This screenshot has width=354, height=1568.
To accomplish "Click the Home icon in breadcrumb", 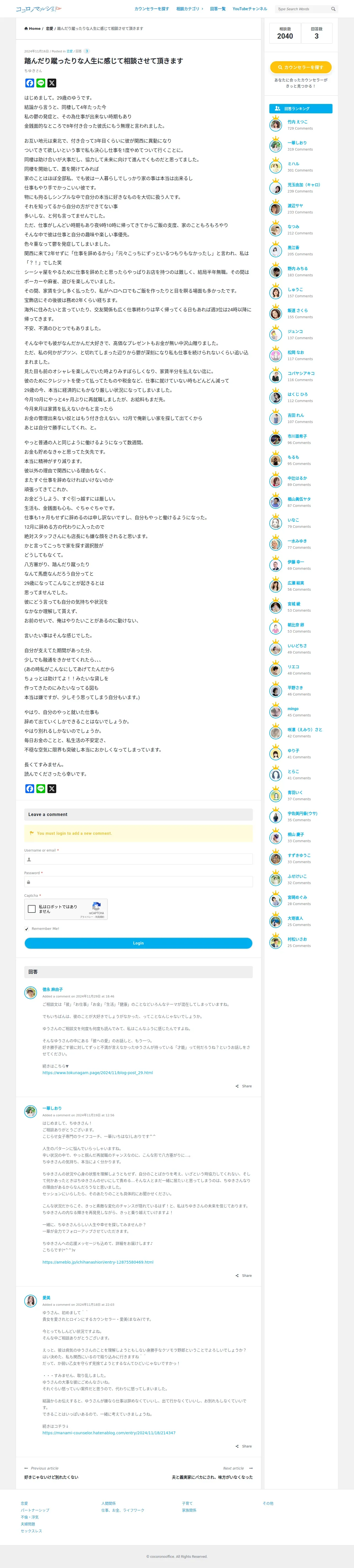I will [x=26, y=29].
